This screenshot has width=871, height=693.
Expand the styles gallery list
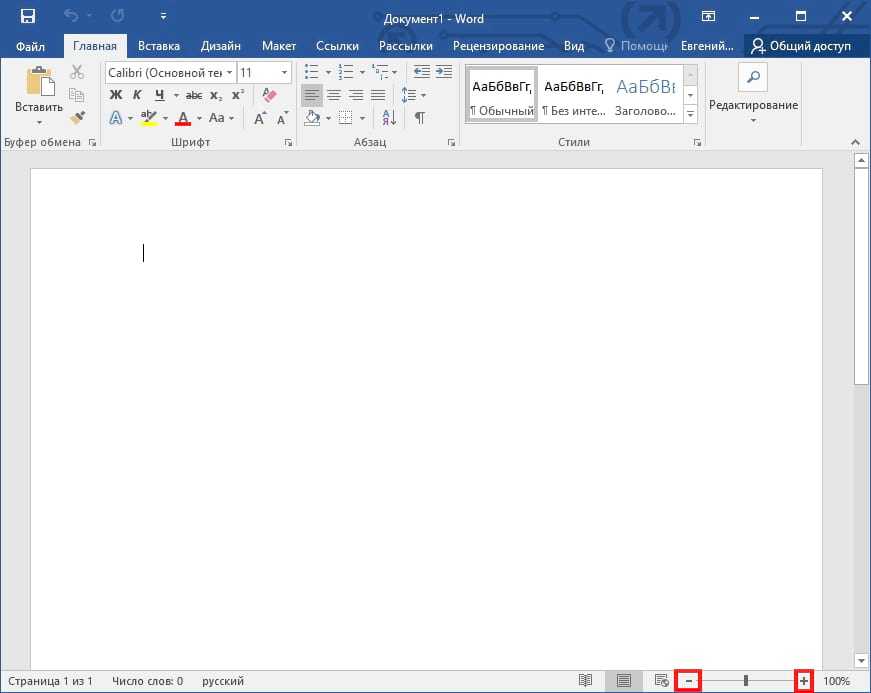pos(690,114)
